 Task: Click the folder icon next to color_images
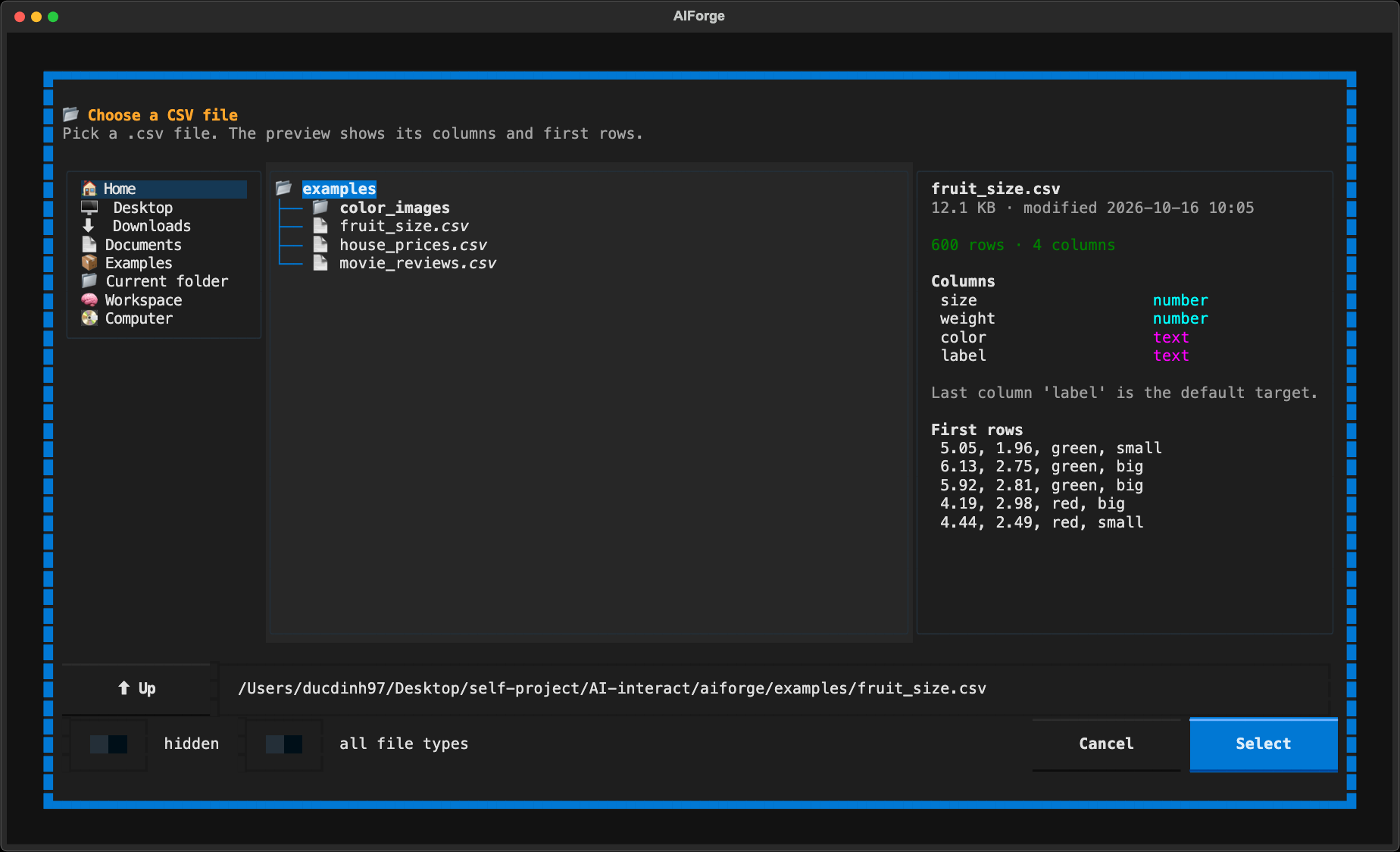(x=321, y=207)
